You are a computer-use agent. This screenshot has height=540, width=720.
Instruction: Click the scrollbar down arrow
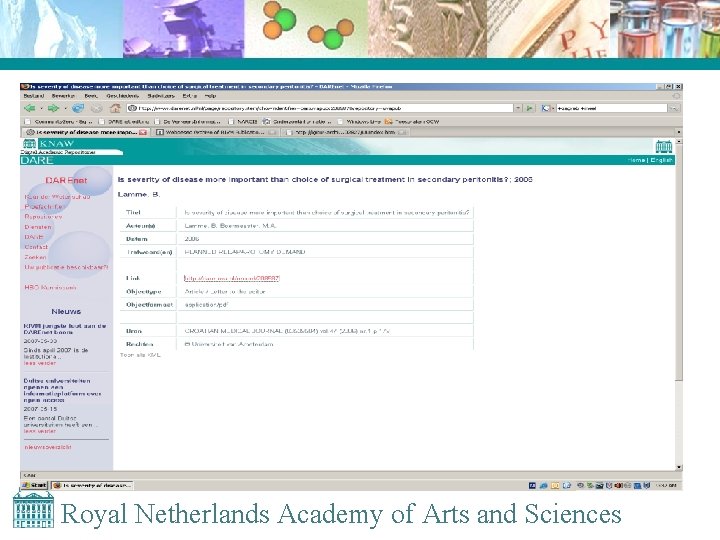(679, 467)
